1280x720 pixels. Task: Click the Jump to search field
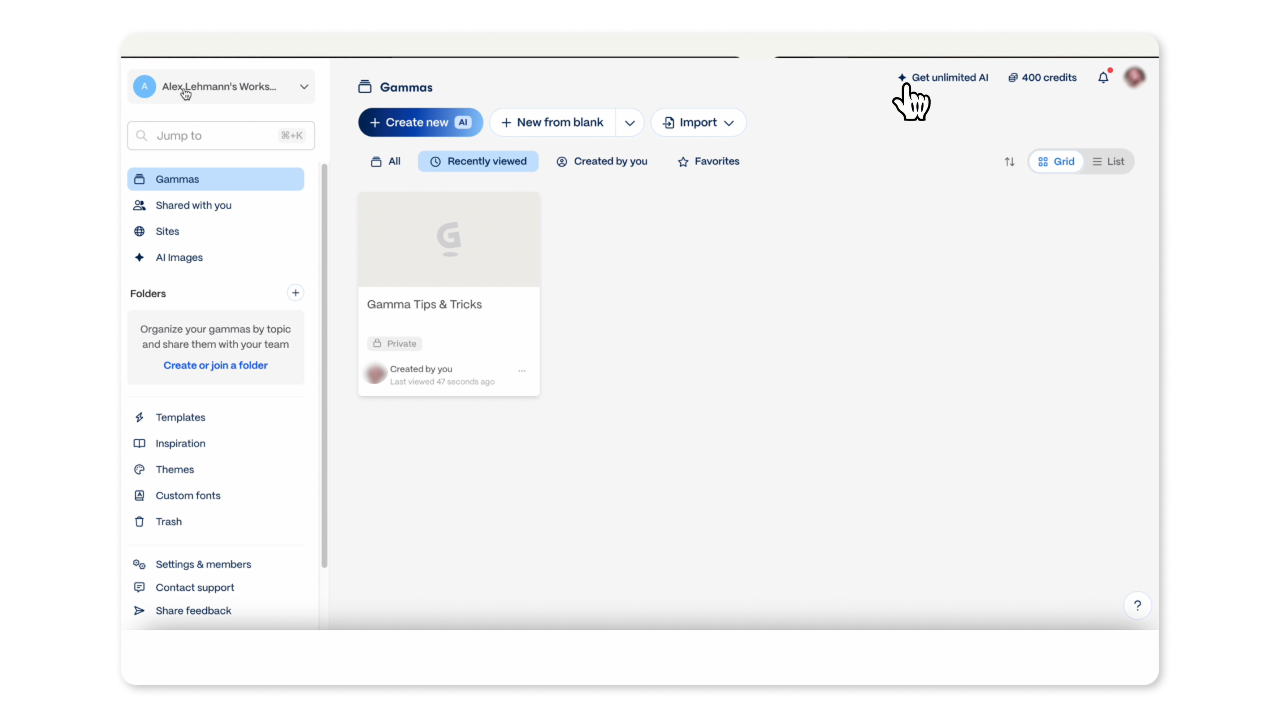221,136
